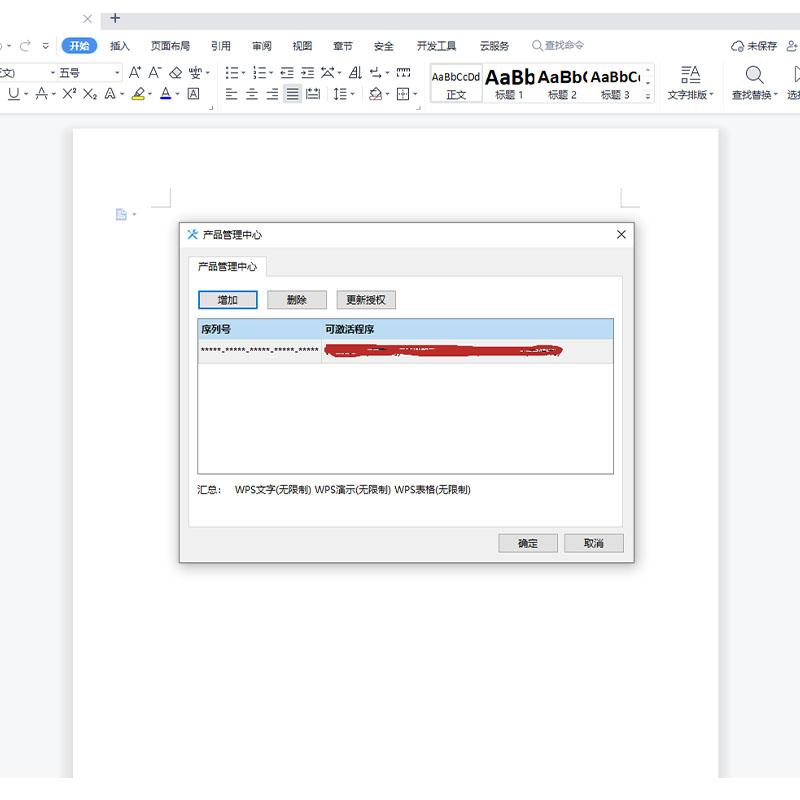This screenshot has width=800, height=800.
Task: Apply the 标题 1 style
Action: (x=509, y=84)
